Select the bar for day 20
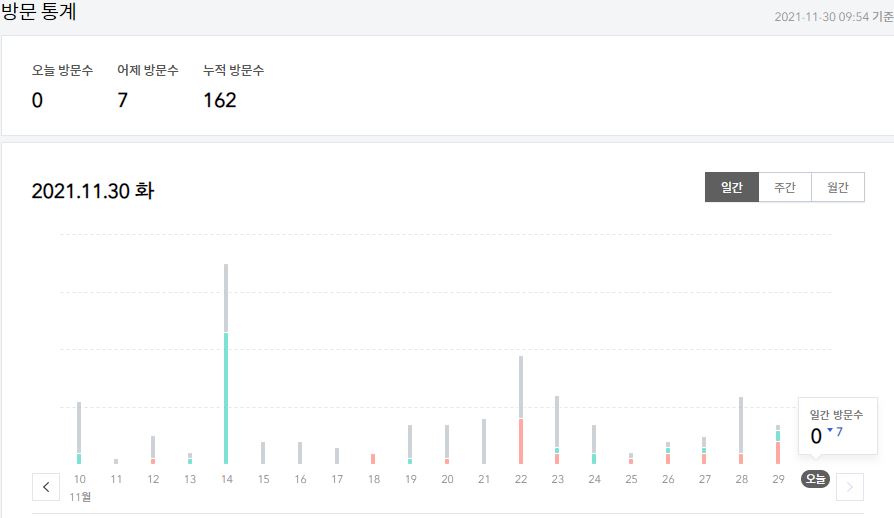Image resolution: width=894 pixels, height=518 pixels. (447, 444)
